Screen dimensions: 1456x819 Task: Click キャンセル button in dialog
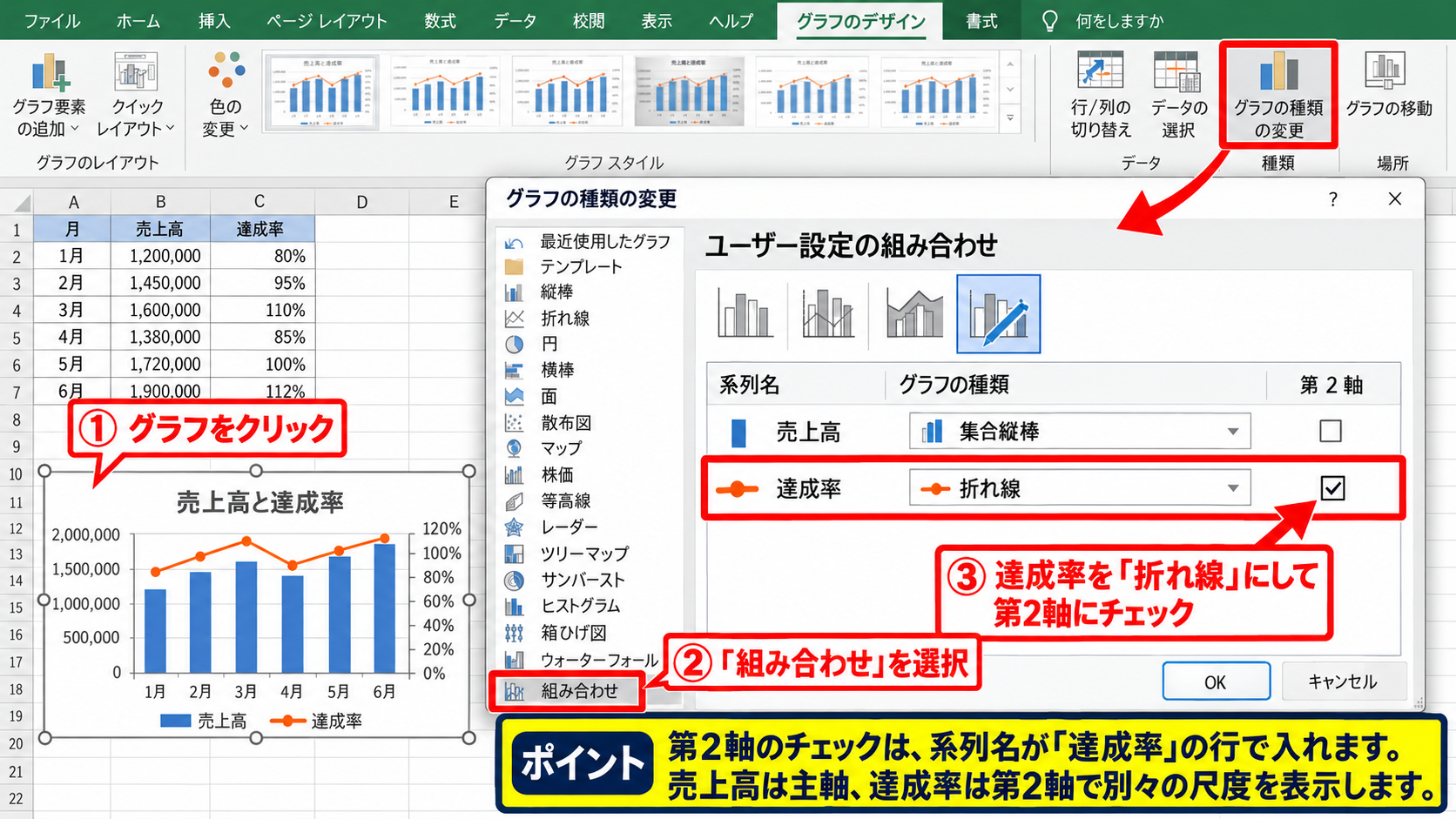1343,681
